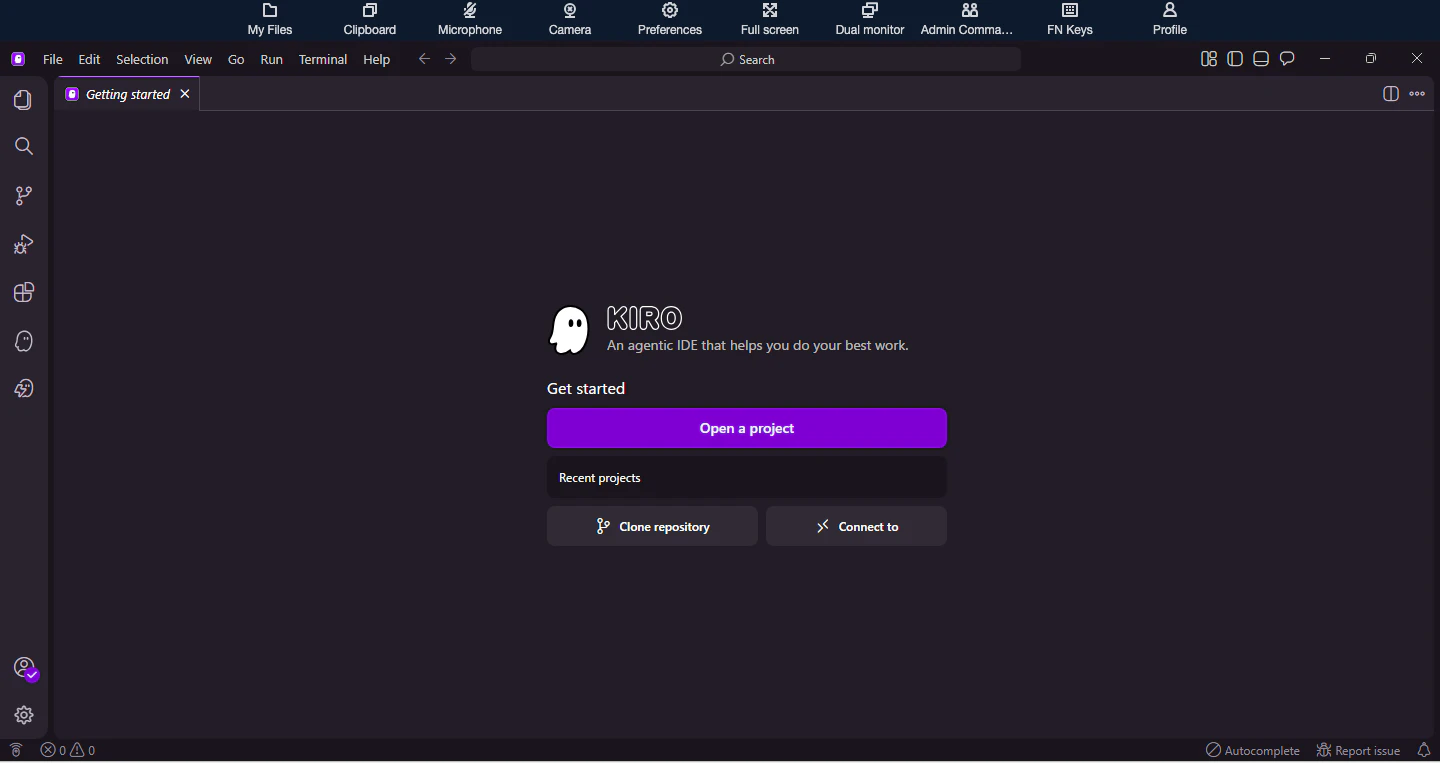
Task: Open the Manage settings gear
Action: [x=24, y=715]
